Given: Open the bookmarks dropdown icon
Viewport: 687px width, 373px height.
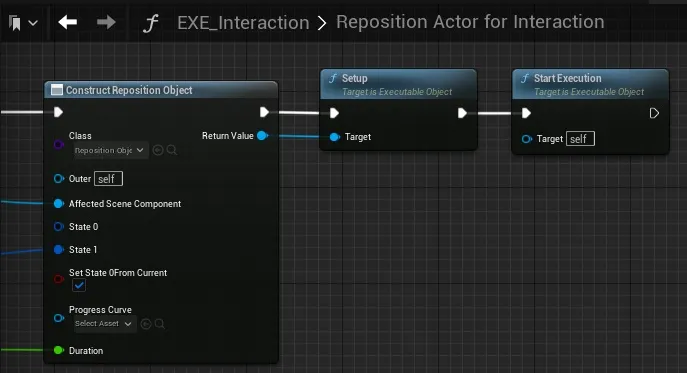Looking at the screenshot, I should (x=23, y=23).
